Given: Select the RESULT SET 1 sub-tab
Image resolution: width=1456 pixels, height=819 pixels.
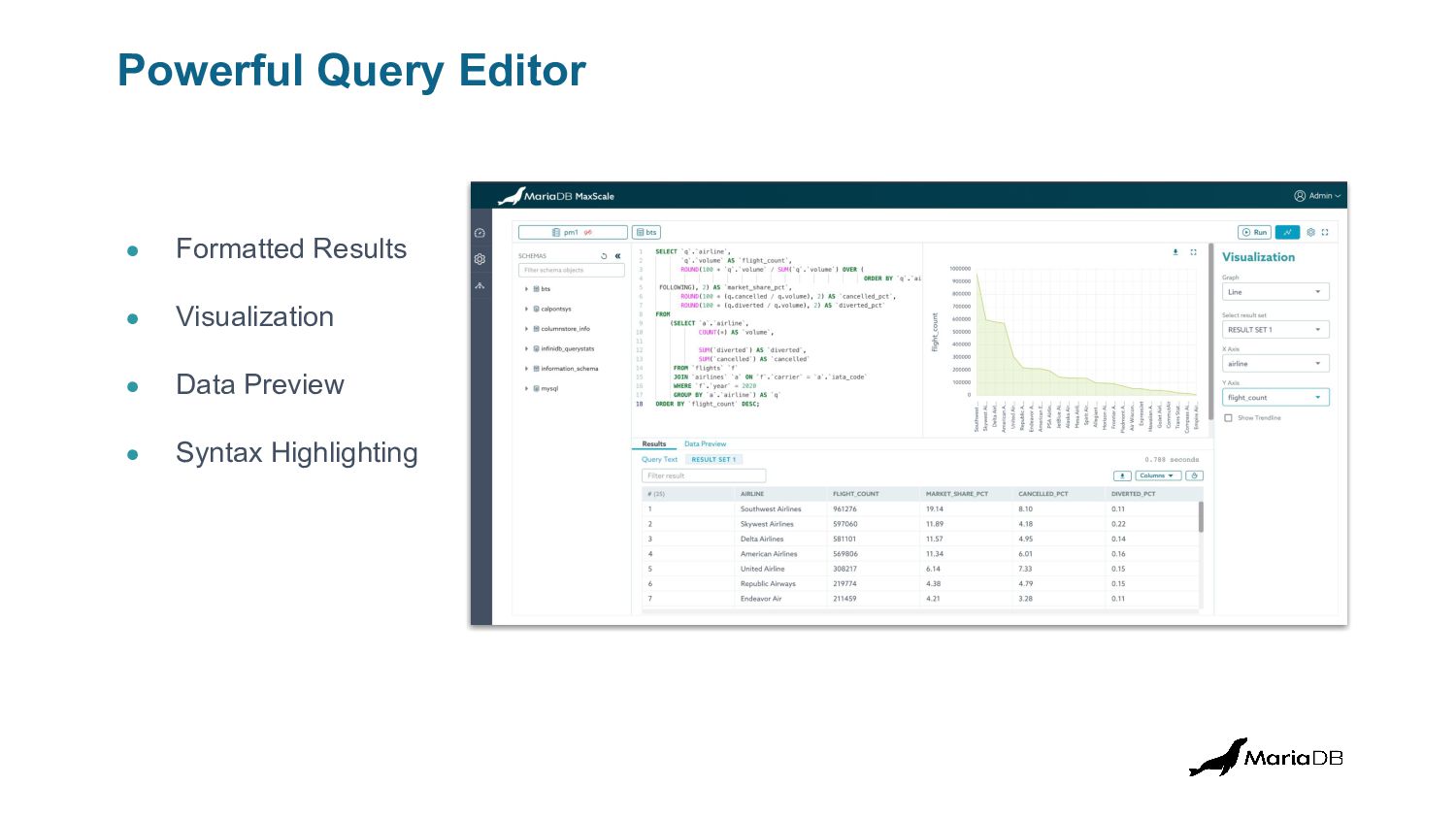Looking at the screenshot, I should pos(713,460).
